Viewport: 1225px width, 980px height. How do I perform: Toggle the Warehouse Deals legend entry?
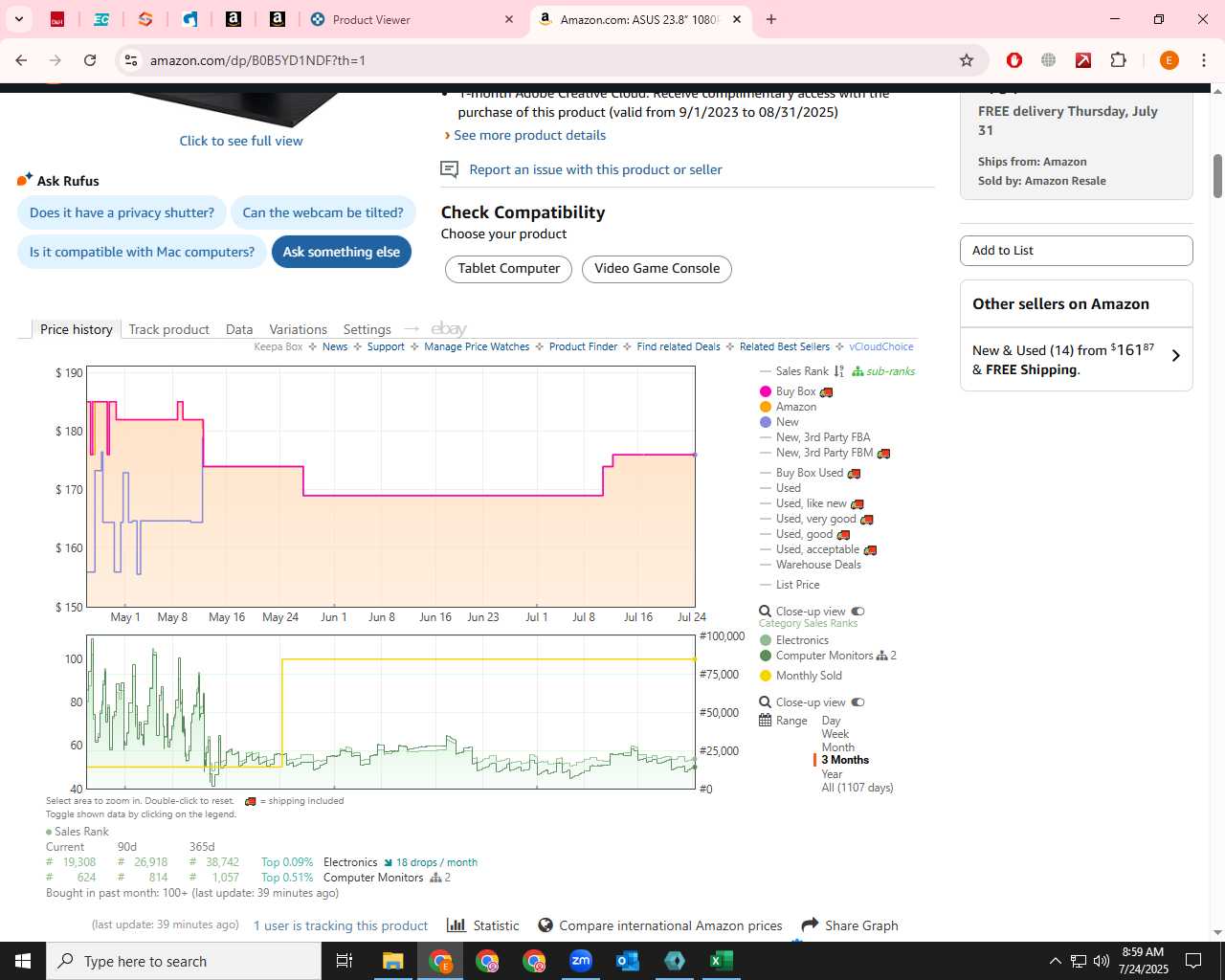point(810,565)
